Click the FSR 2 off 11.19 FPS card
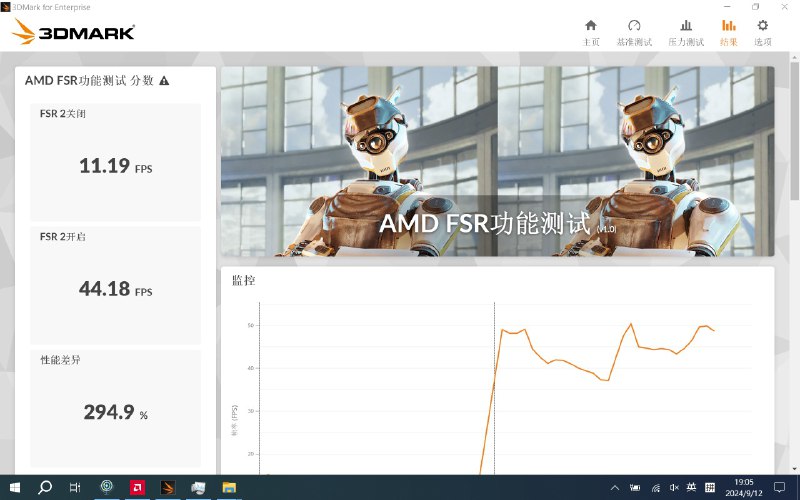The height and width of the screenshot is (500, 800). 116,162
